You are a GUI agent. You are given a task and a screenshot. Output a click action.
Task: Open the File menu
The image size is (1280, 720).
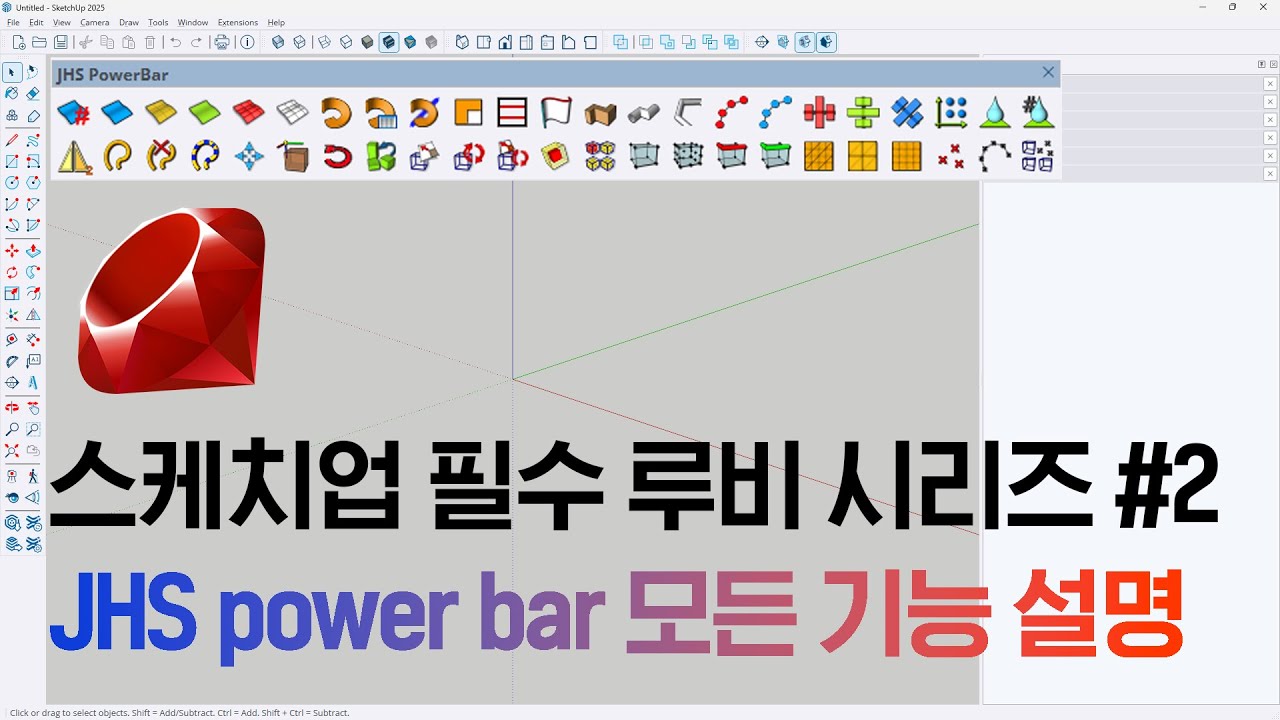(13, 22)
